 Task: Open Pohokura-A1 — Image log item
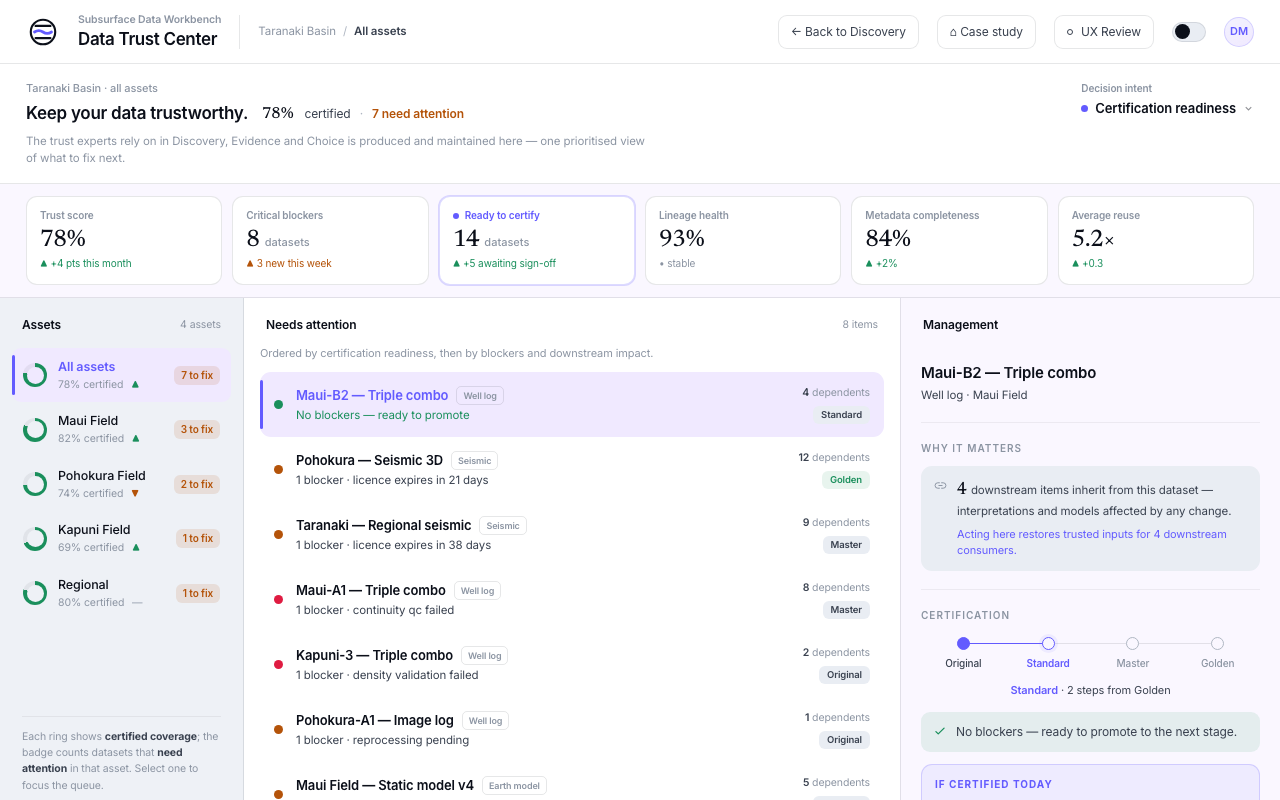tap(572, 729)
